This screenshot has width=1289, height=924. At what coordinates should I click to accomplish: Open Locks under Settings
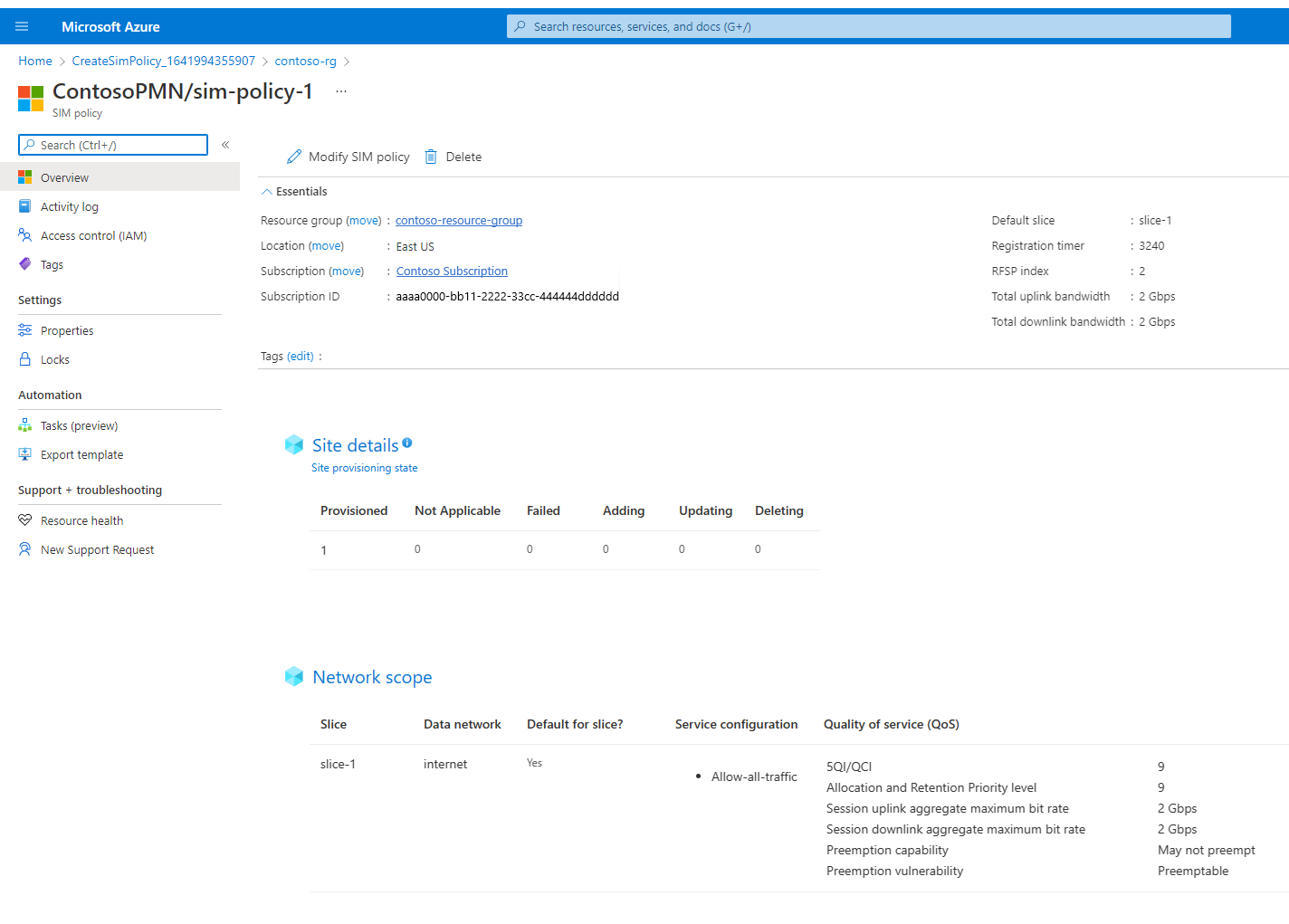point(54,359)
